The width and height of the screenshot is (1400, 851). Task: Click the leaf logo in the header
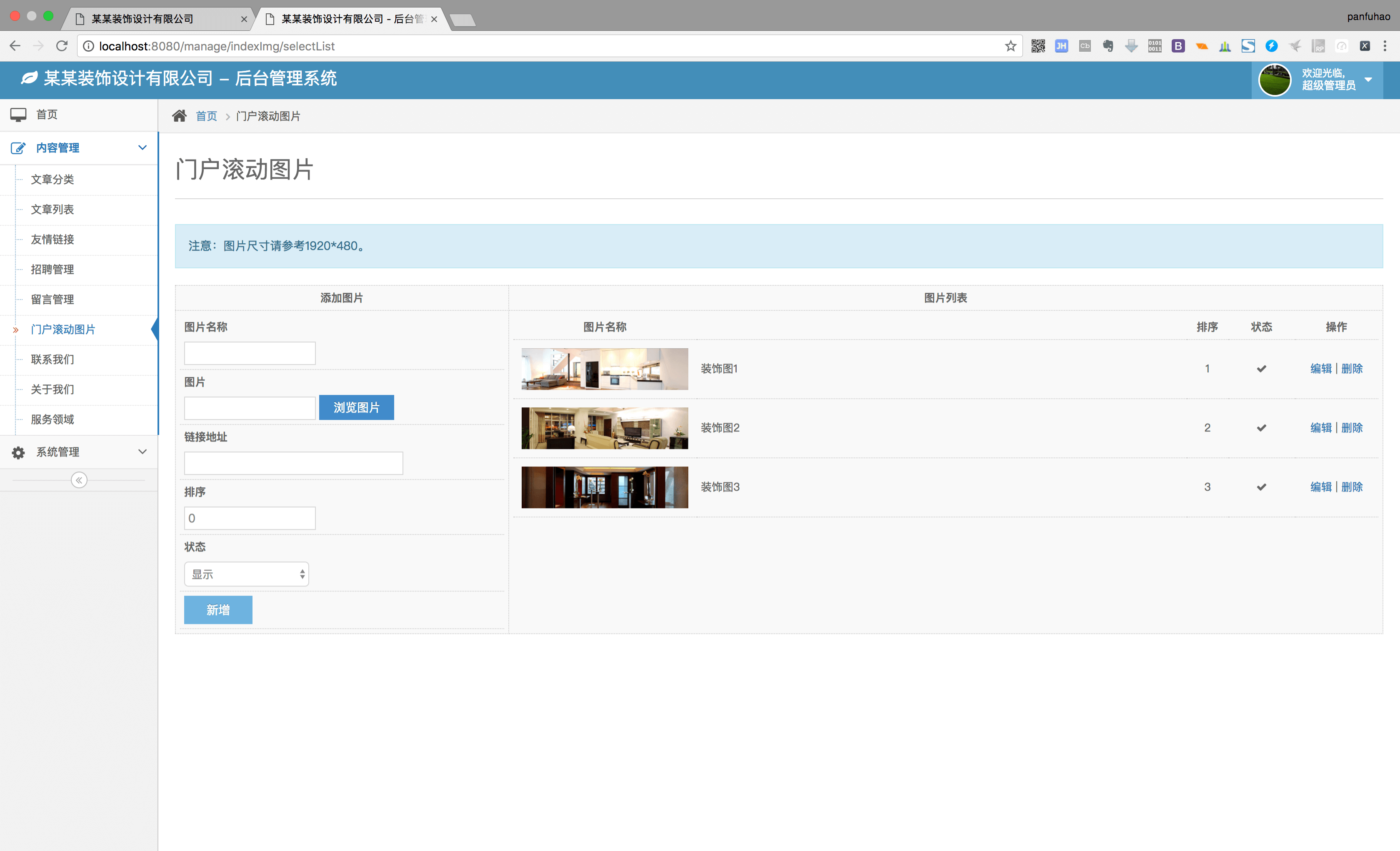(x=28, y=78)
